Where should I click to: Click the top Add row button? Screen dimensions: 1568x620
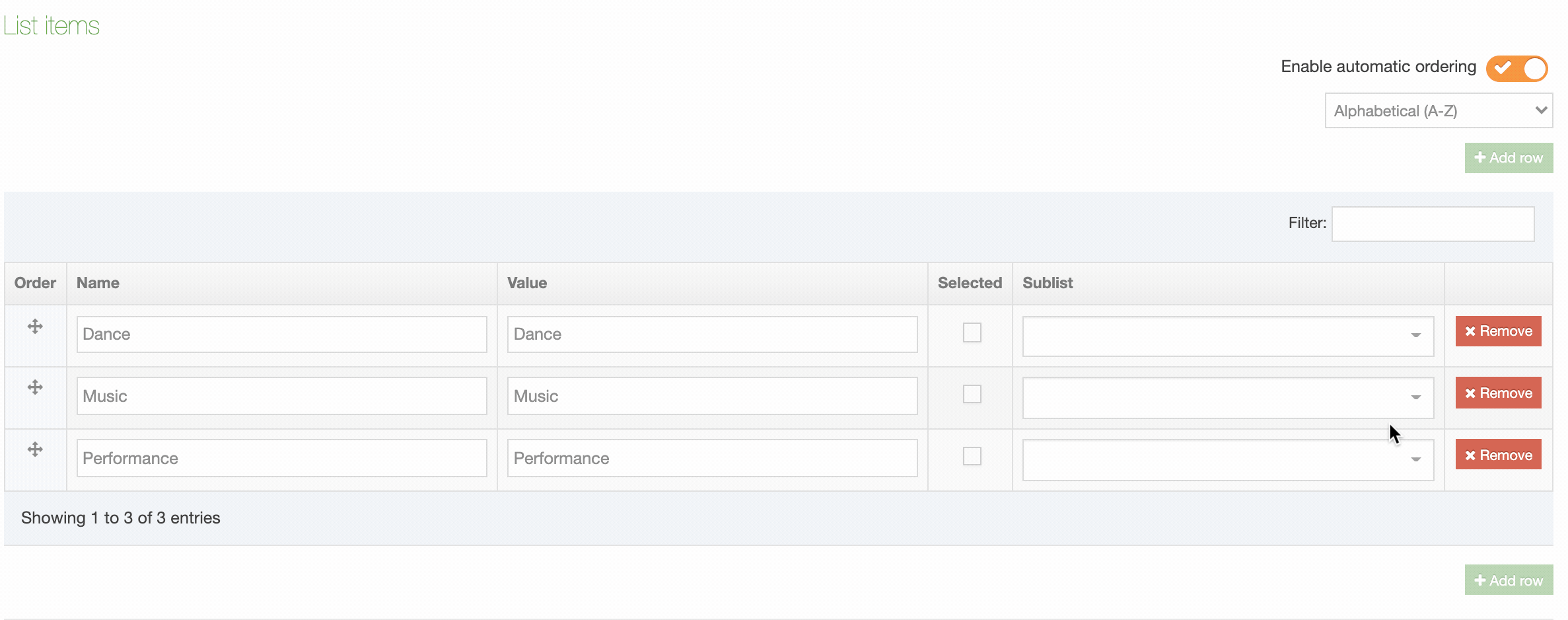tap(1508, 158)
